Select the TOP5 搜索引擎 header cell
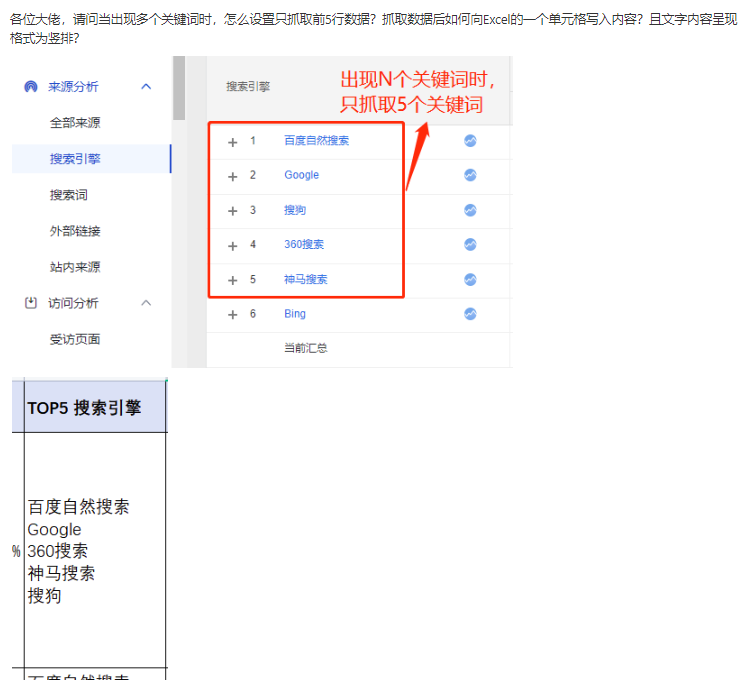Image resolution: width=741 pixels, height=686 pixels. pyautogui.click(x=95, y=407)
